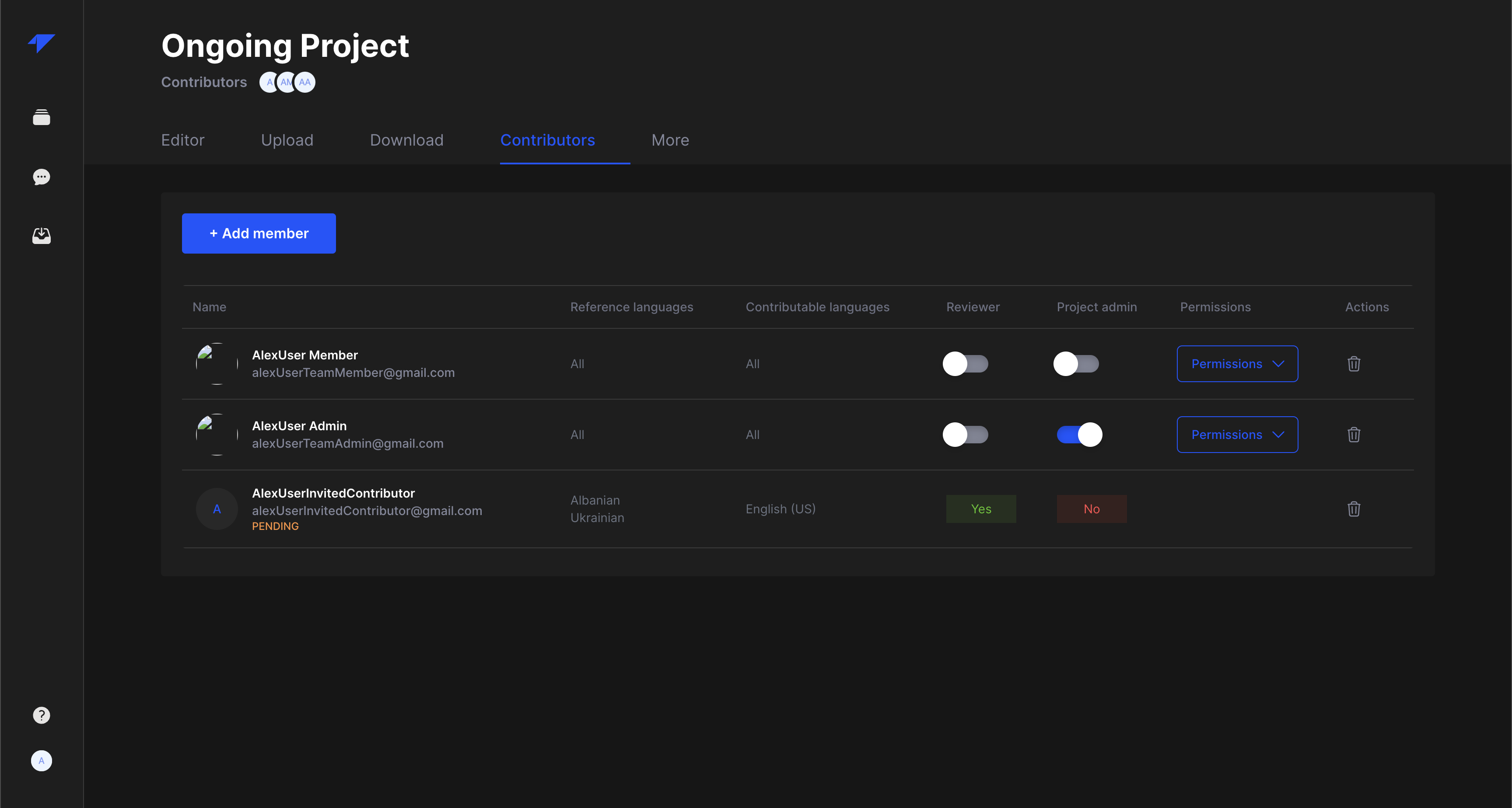Delete AlexUser Member with the trash icon
Image resolution: width=1512 pixels, height=808 pixels.
coord(1354,364)
